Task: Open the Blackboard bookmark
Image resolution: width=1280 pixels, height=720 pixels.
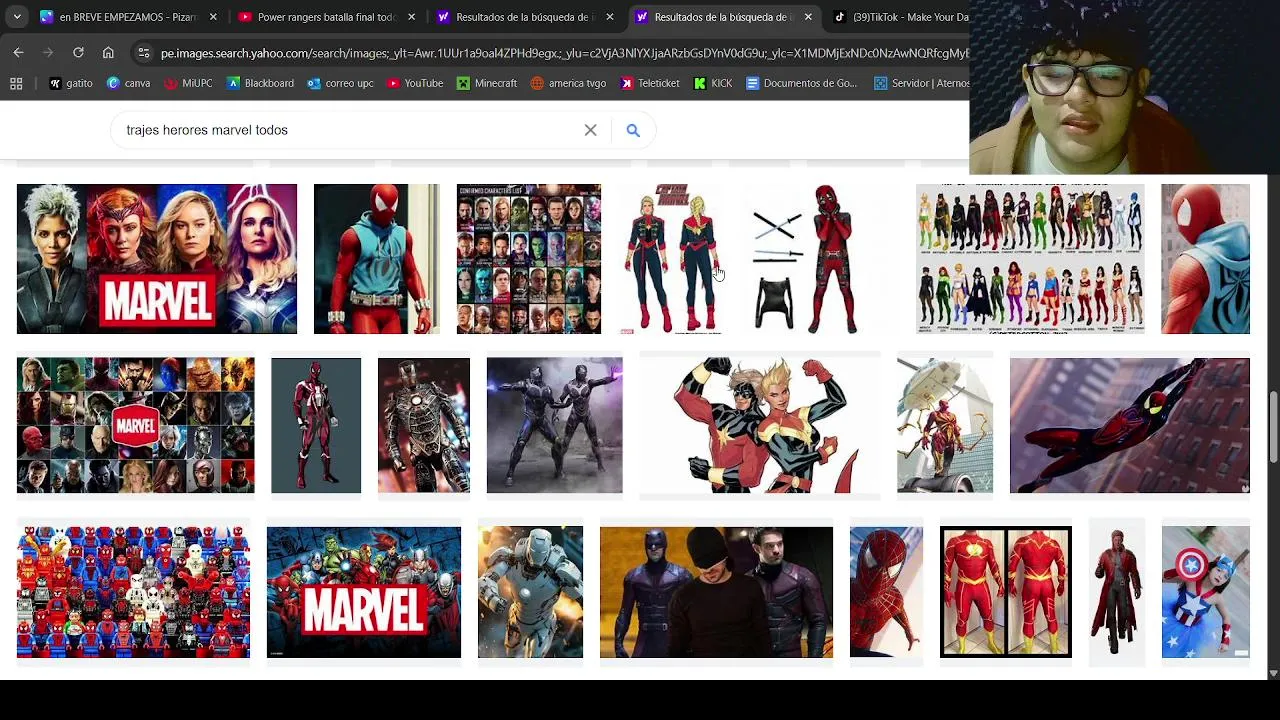Action: 260,83
